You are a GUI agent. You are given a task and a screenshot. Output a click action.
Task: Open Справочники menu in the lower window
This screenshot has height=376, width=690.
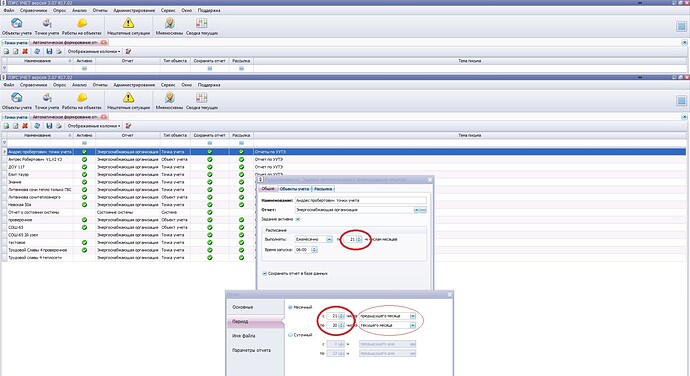tap(33, 85)
